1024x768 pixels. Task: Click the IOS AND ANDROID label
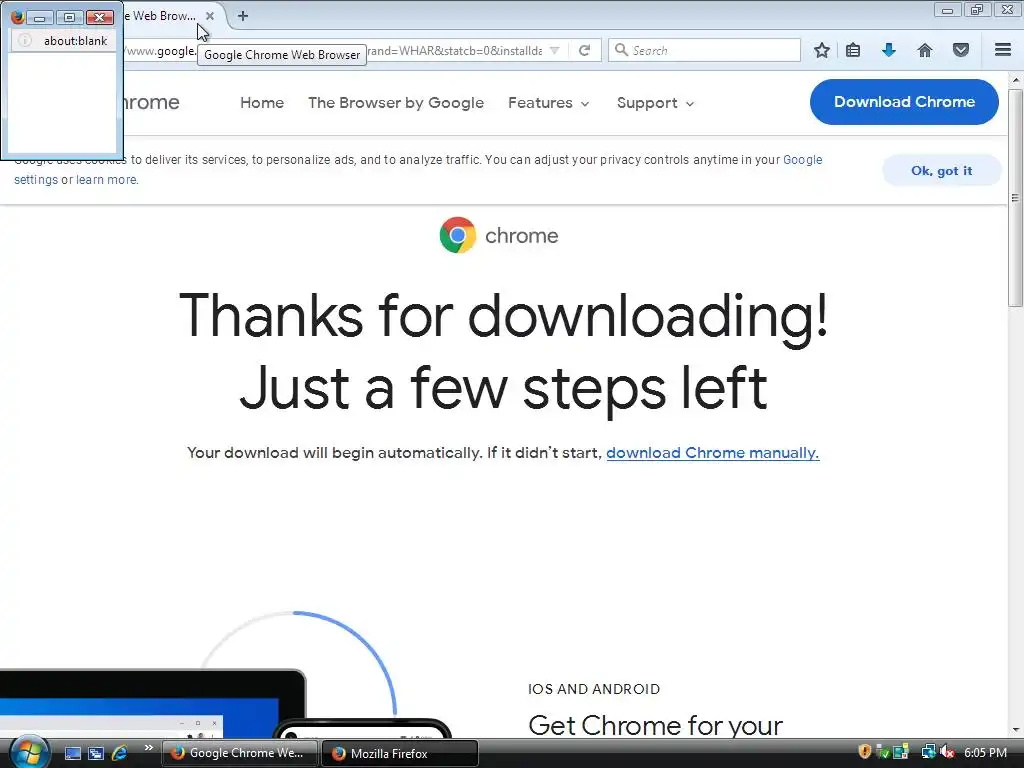[x=594, y=689]
